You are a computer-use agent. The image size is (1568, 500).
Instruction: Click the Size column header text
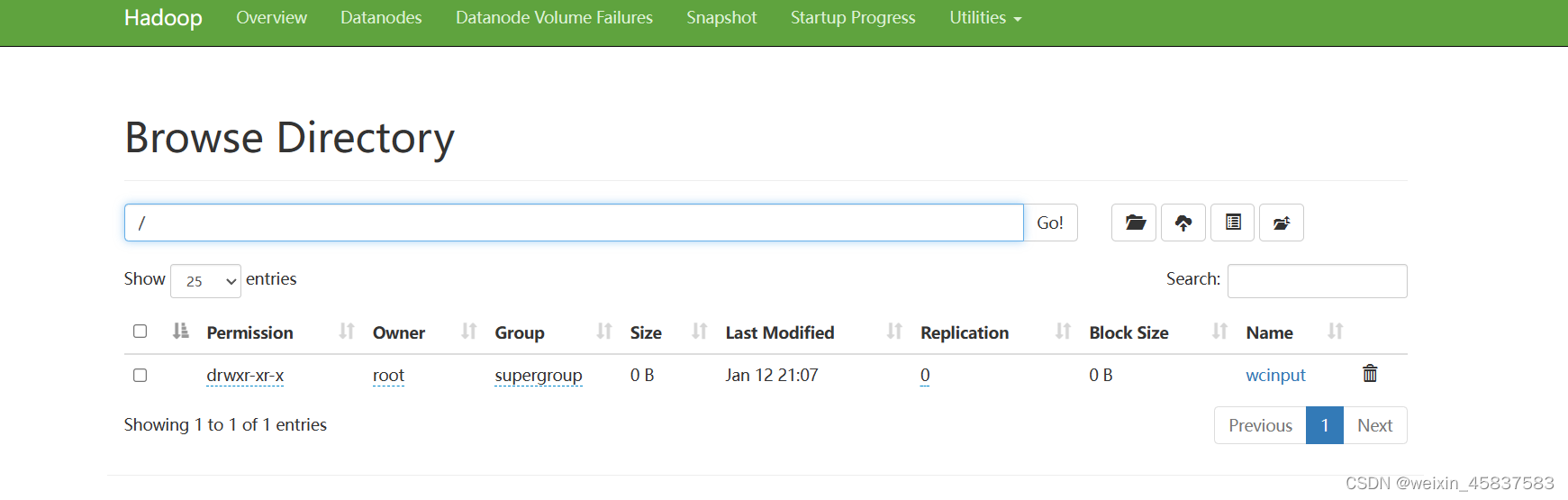click(646, 332)
